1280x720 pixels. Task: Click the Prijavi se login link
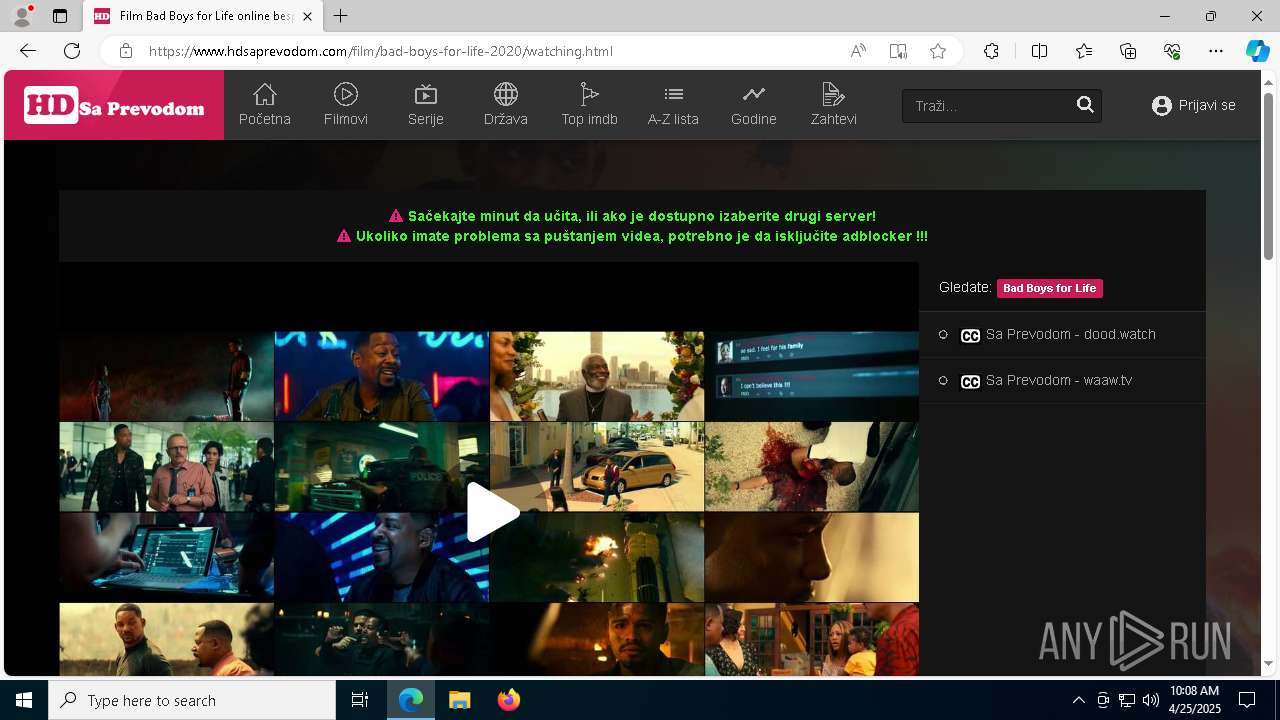pyautogui.click(x=1194, y=105)
